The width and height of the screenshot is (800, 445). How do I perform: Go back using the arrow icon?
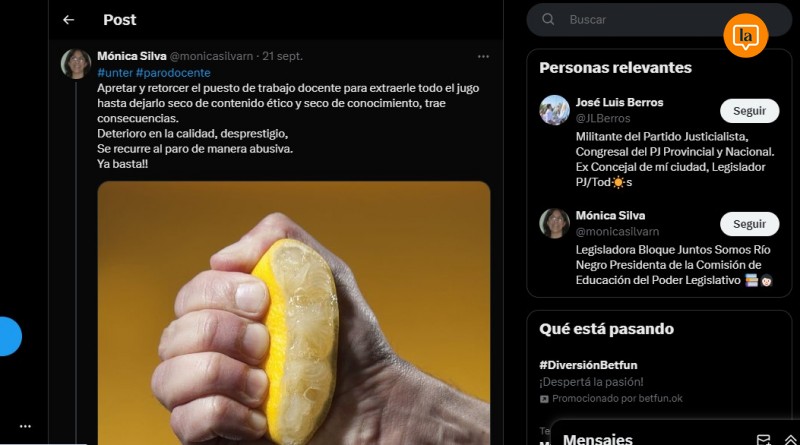(68, 20)
